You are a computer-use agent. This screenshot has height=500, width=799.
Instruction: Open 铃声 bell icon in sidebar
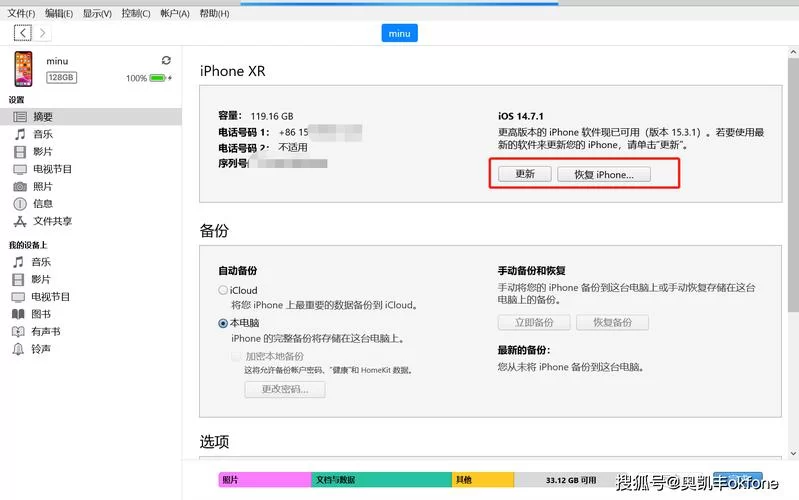[18, 349]
